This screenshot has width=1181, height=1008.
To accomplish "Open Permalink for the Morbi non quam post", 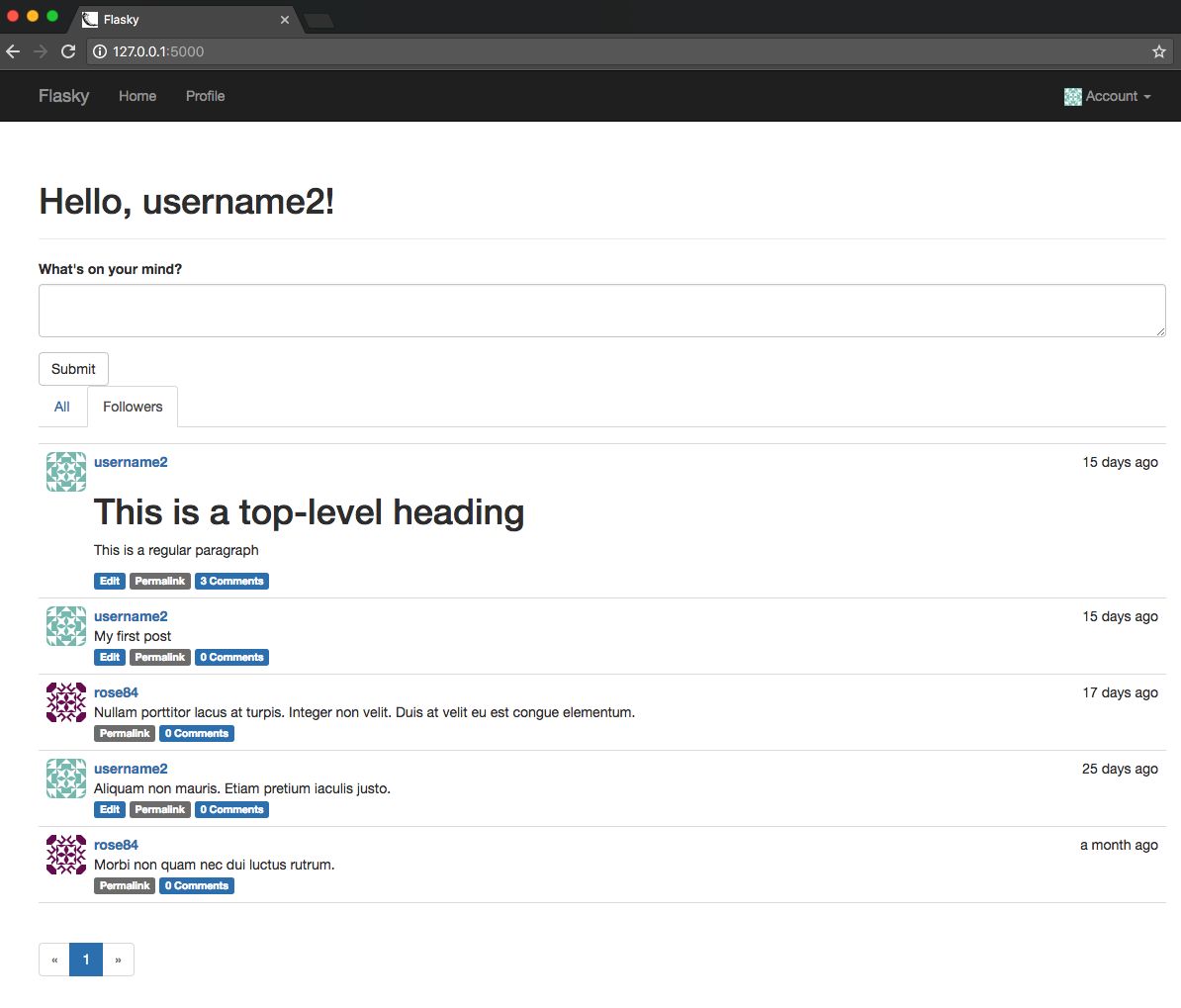I will tap(125, 886).
